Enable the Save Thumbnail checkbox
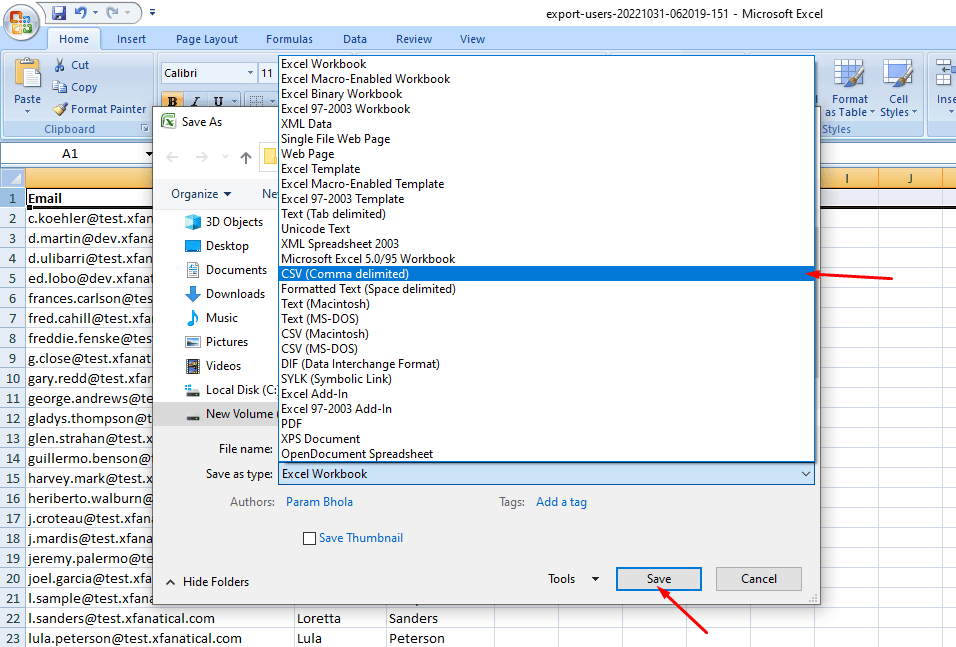This screenshot has width=956, height=647. tap(310, 537)
